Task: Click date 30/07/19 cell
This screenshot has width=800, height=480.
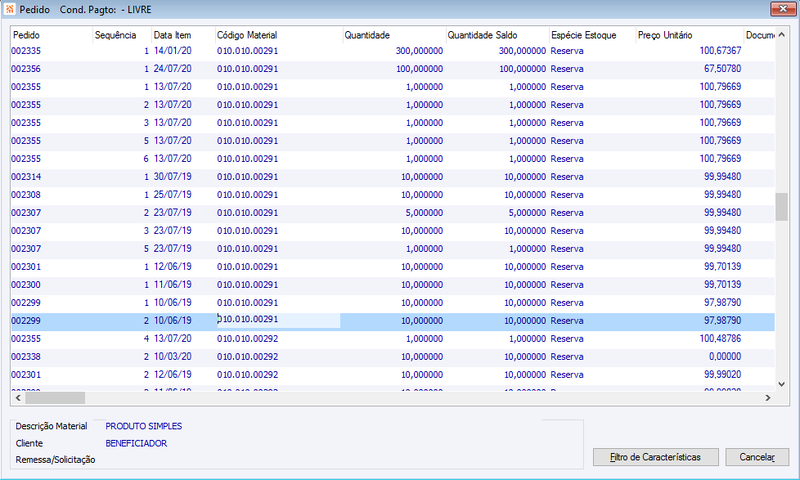Action: coord(172,177)
